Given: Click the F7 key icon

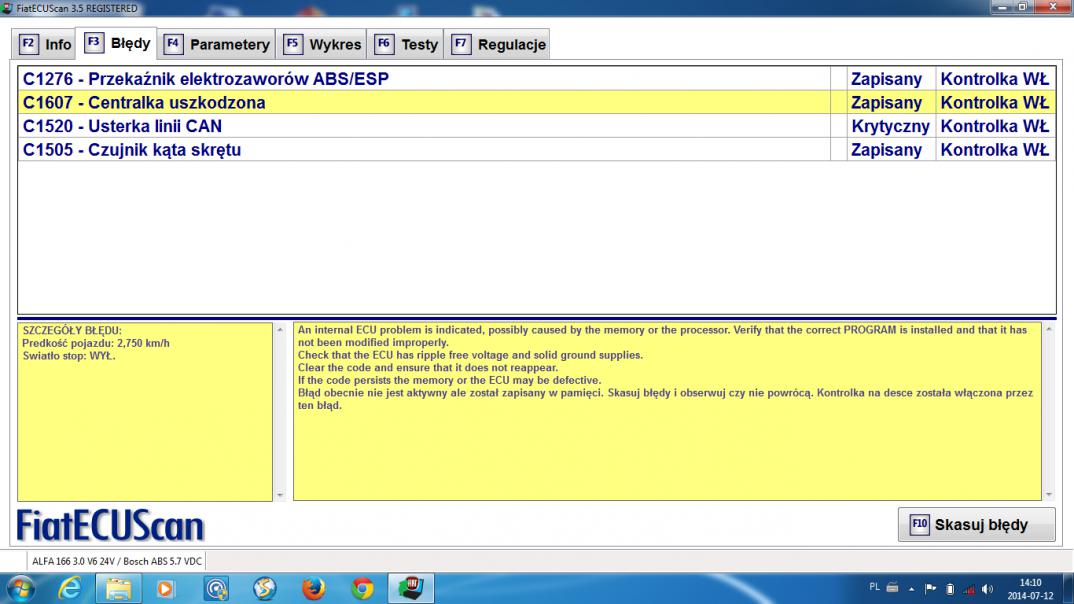Looking at the screenshot, I should tap(461, 44).
